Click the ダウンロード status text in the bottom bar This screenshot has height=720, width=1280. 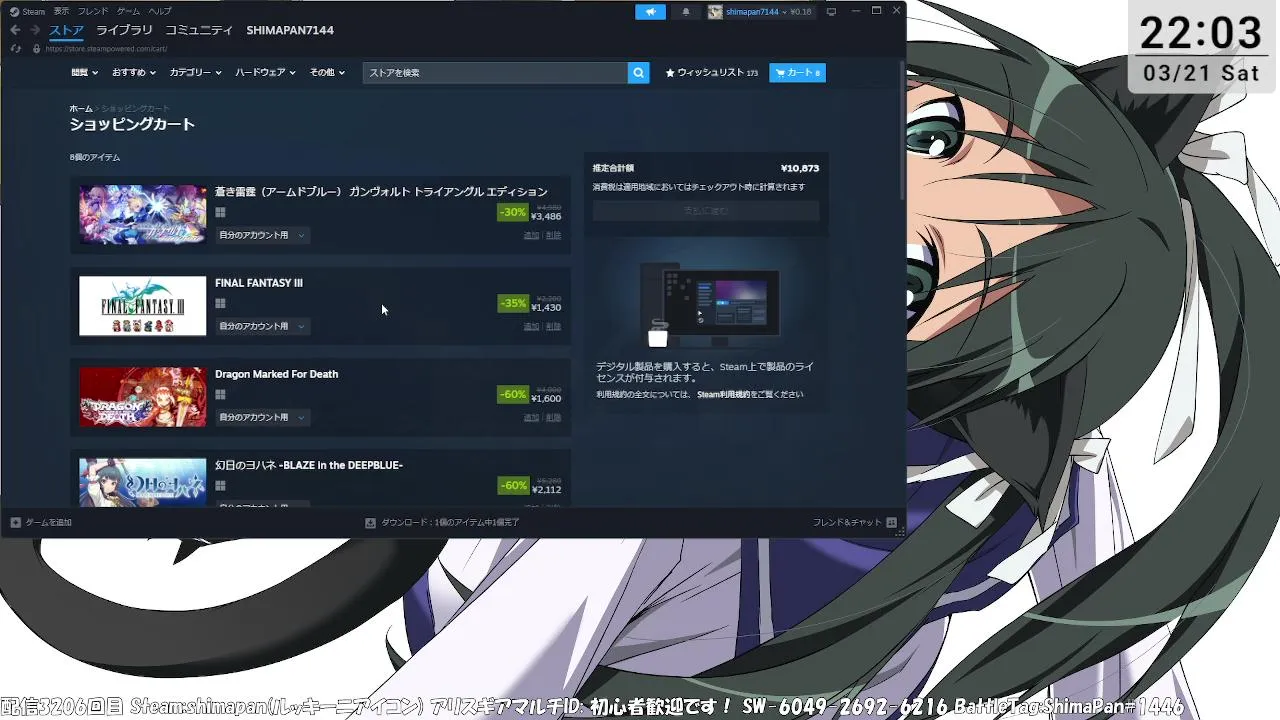[x=449, y=522]
